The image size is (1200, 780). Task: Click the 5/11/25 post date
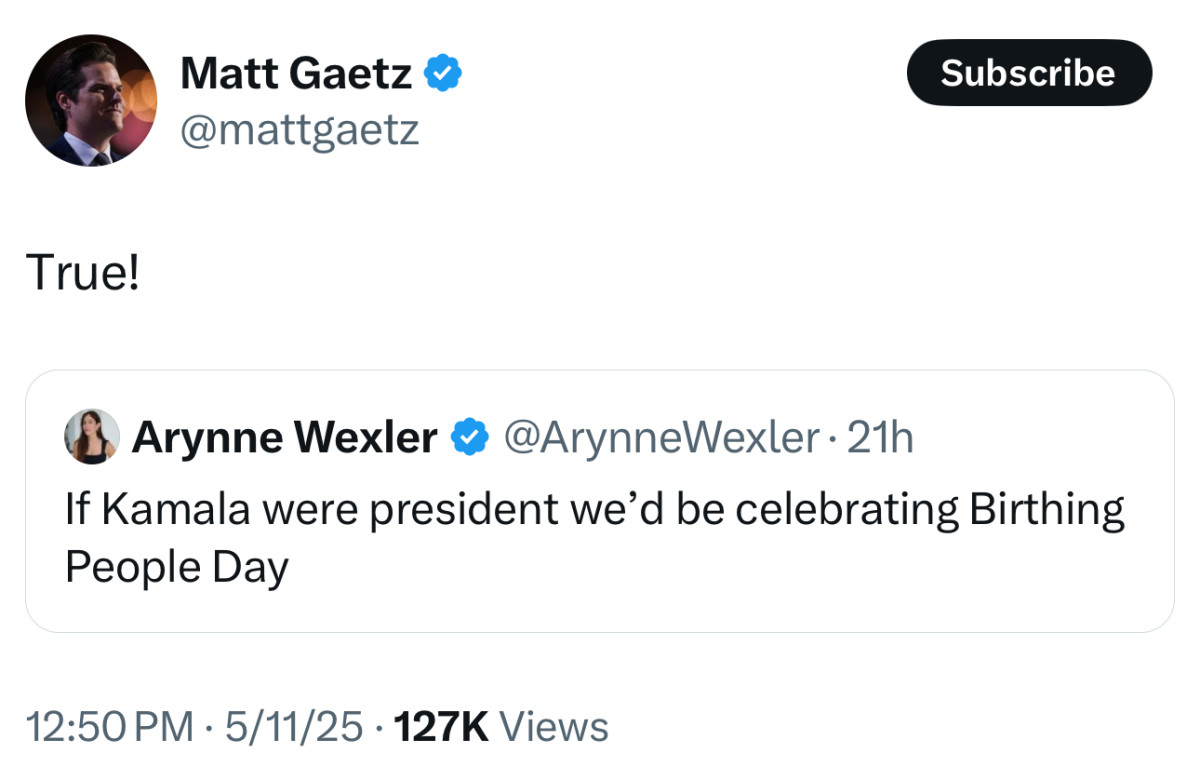294,727
